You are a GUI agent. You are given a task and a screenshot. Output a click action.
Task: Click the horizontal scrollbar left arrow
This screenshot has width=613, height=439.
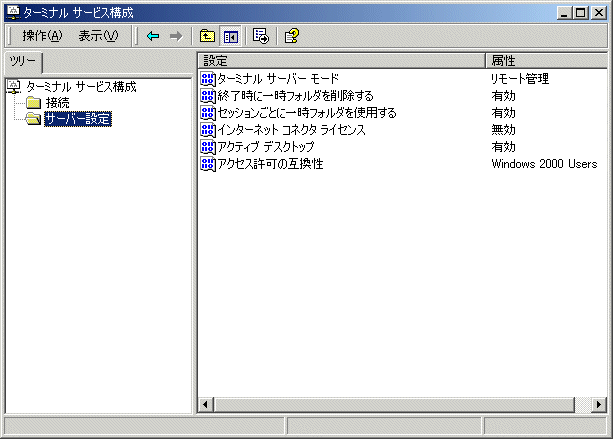click(x=206, y=405)
